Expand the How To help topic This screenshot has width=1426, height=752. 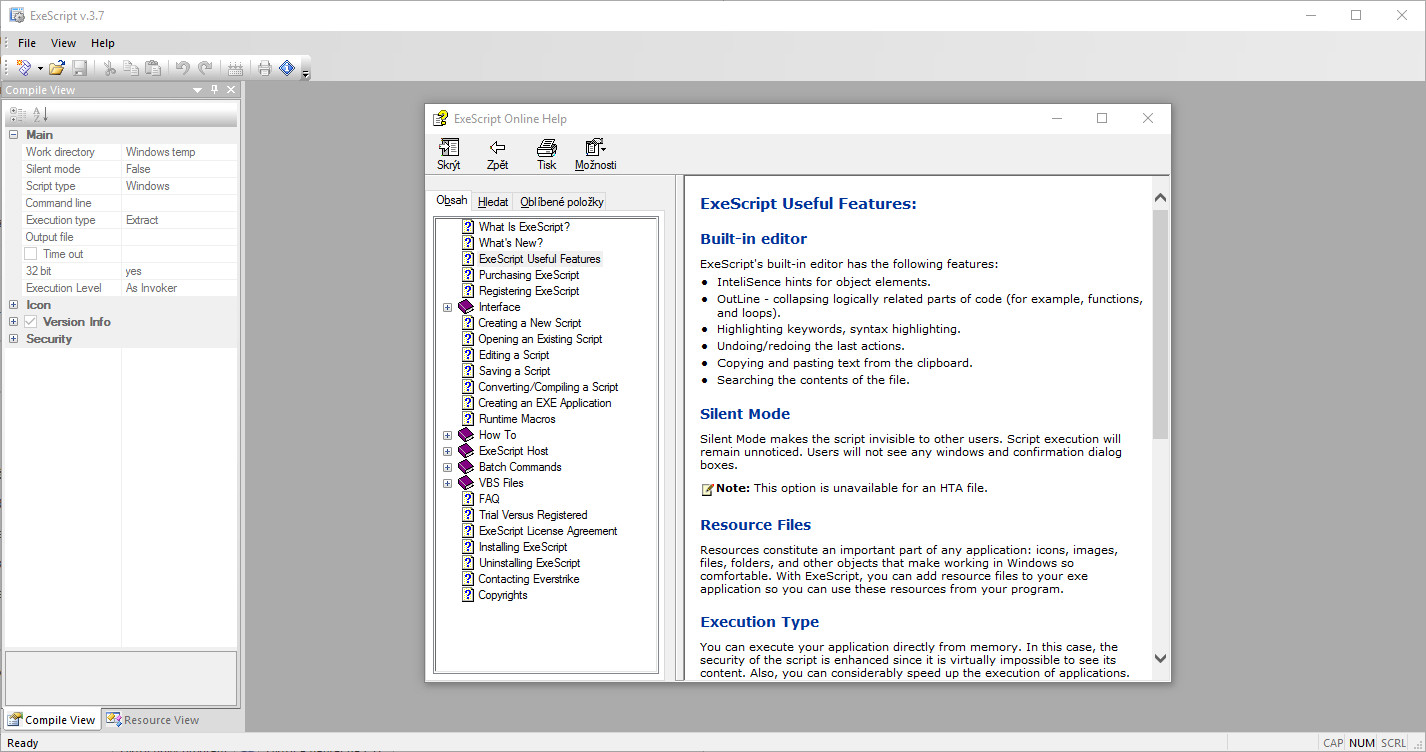pos(448,435)
